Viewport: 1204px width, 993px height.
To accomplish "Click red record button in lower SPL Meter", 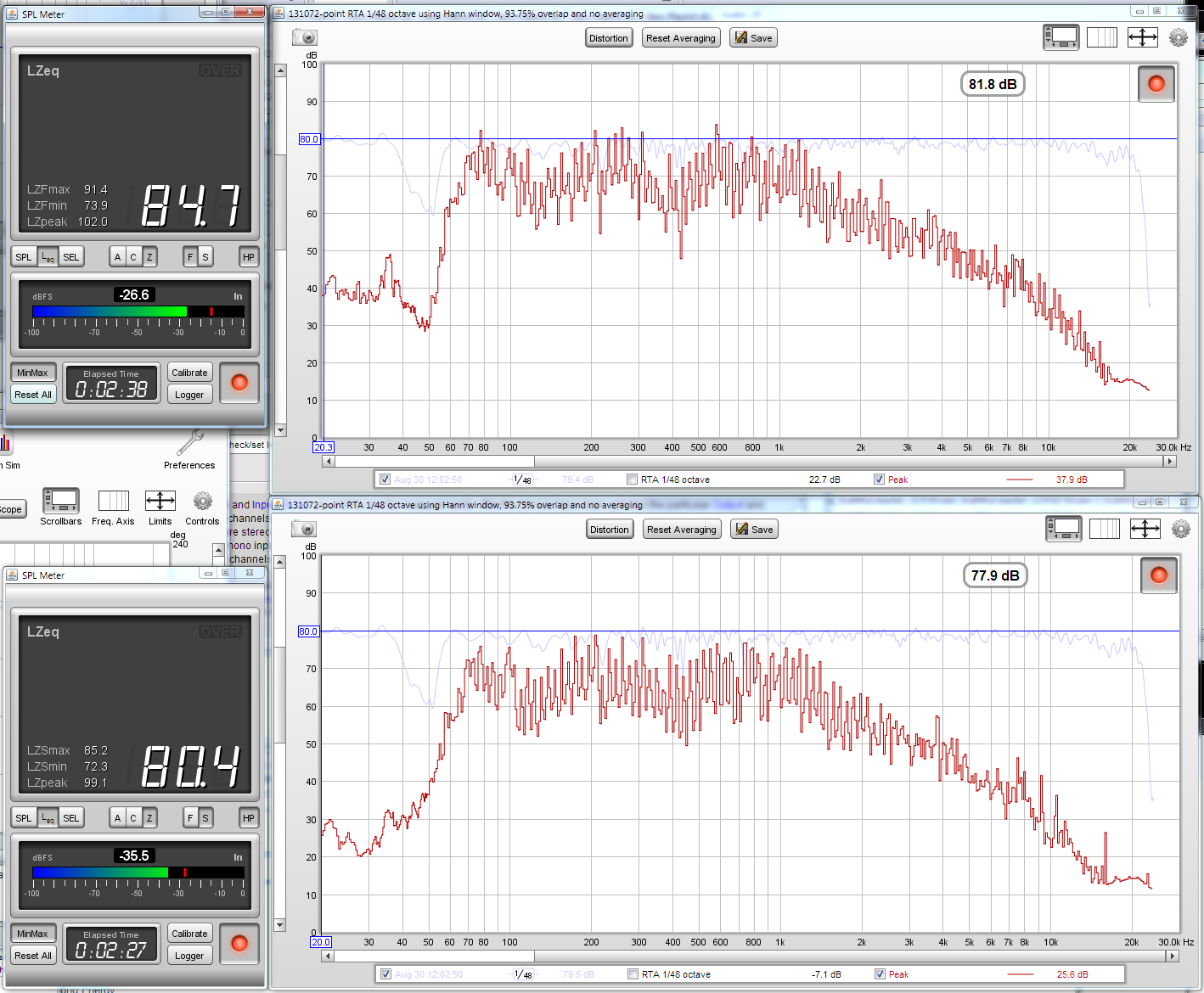I will pos(239,944).
